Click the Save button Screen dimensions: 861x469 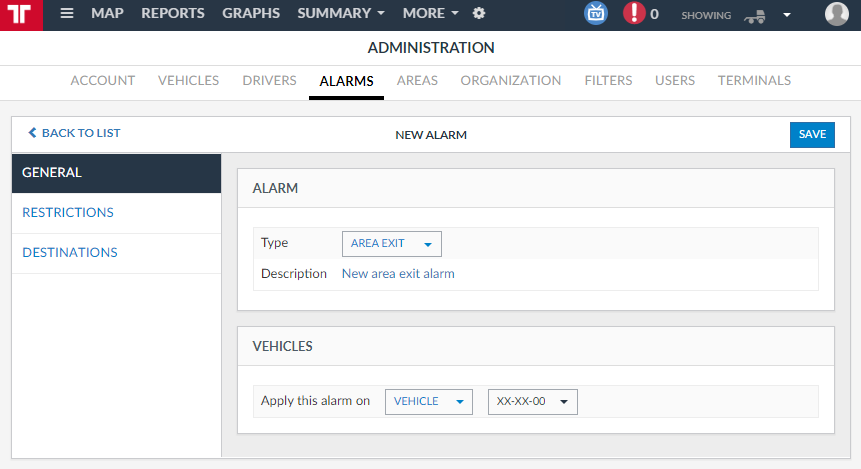click(812, 135)
